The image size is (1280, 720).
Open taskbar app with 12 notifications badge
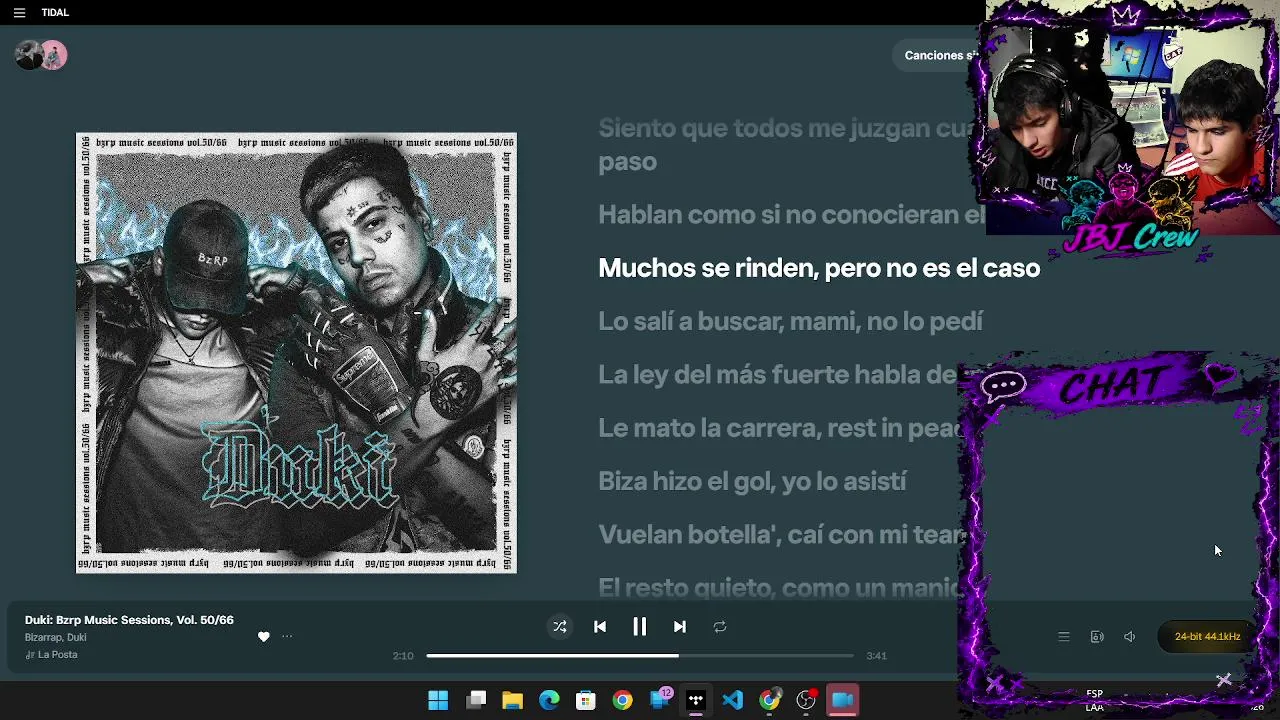[660, 700]
